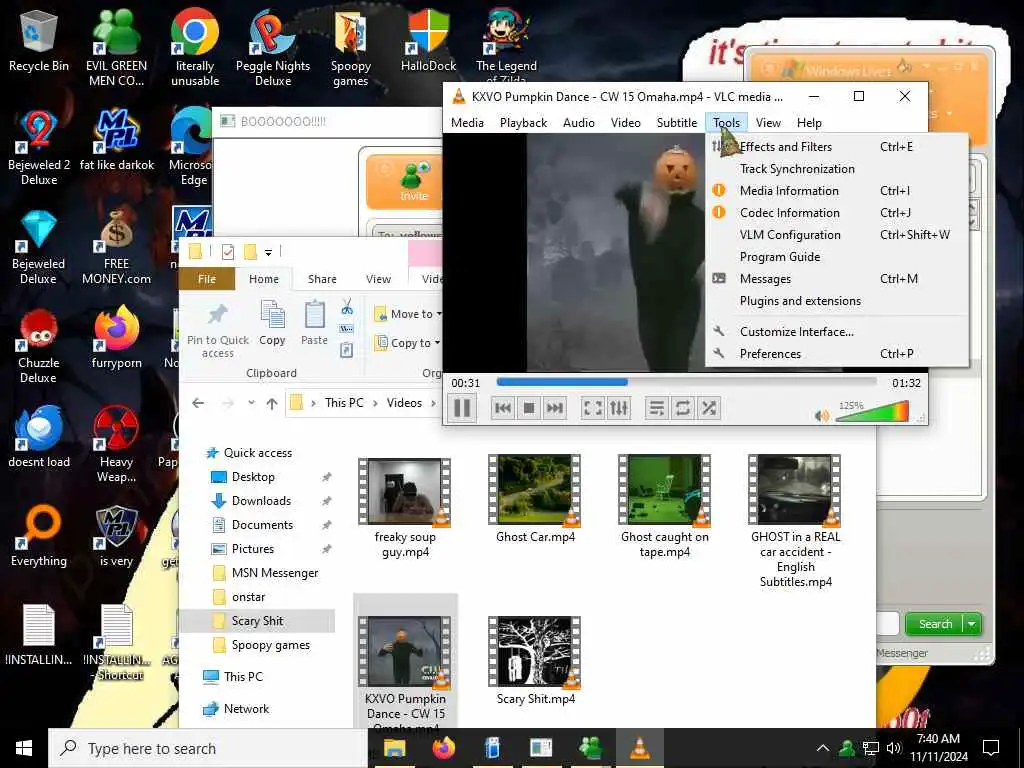Toggle VLC loop mode
This screenshot has height=768, width=1024.
tap(682, 408)
